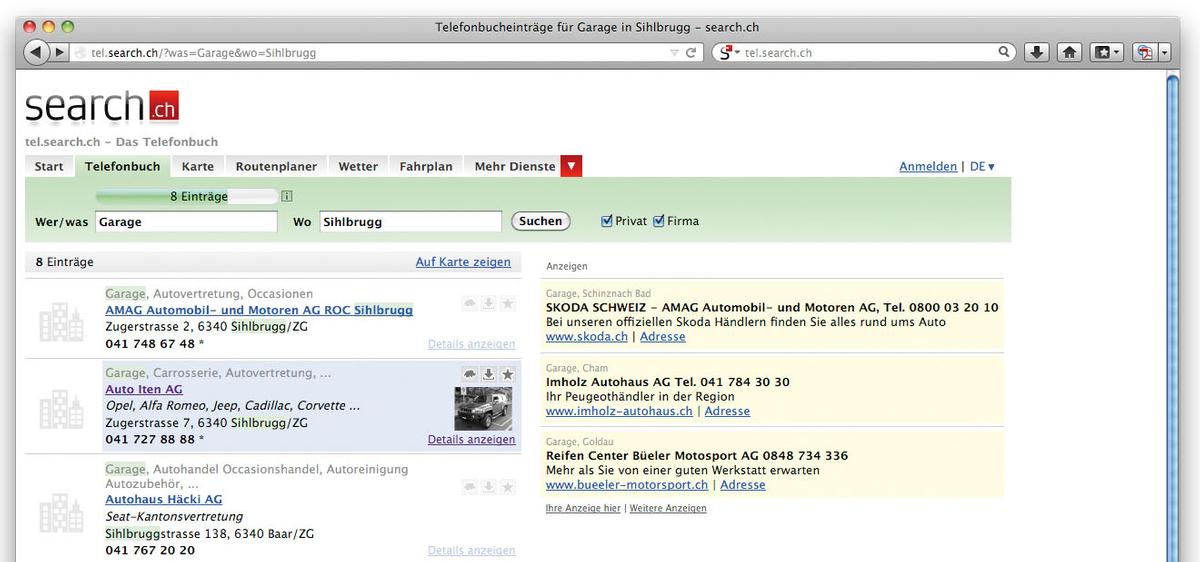1200x562 pixels.
Task: Favorite Auto Iten AG with the star icon
Action: pos(507,374)
